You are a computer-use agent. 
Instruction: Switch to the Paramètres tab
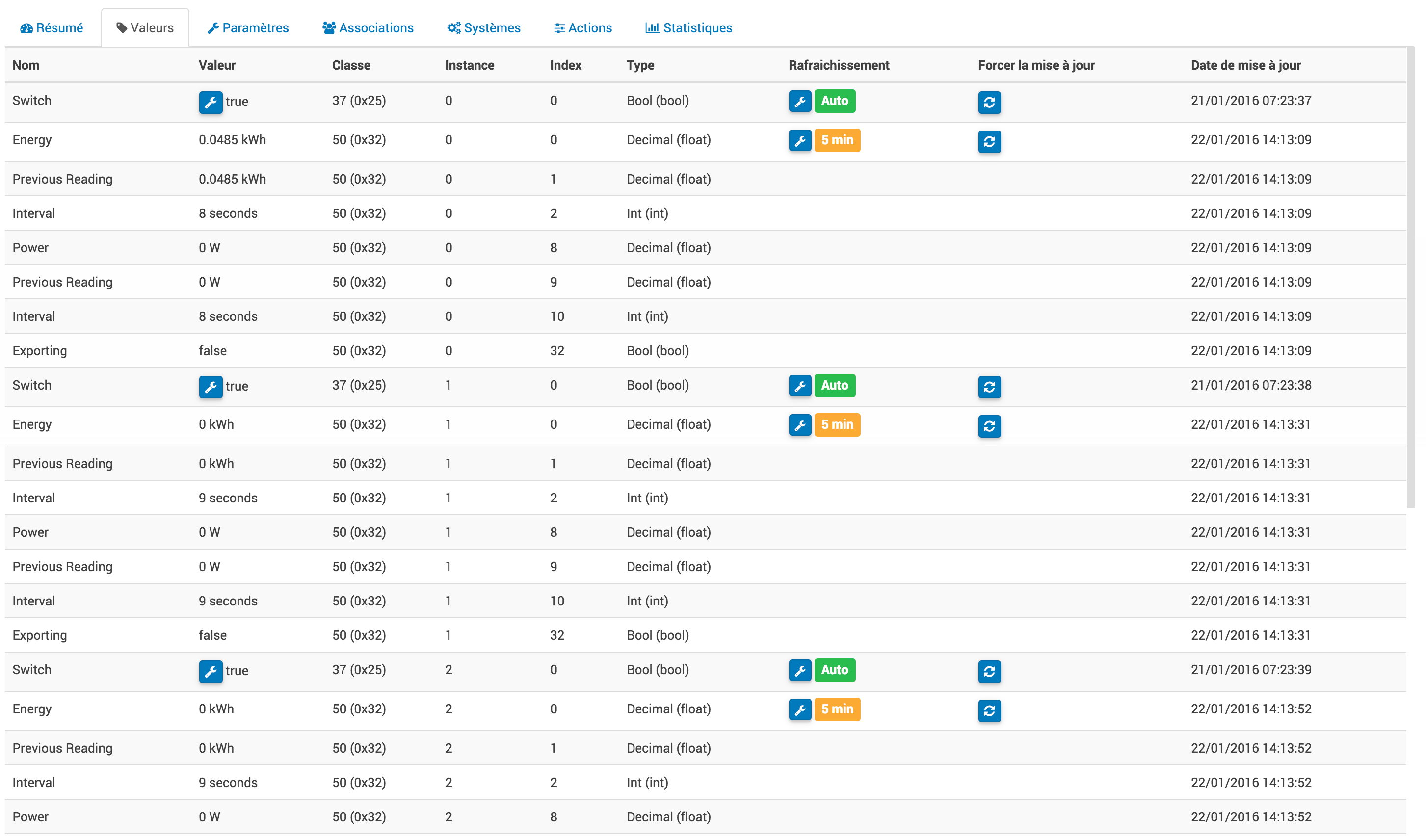(248, 28)
